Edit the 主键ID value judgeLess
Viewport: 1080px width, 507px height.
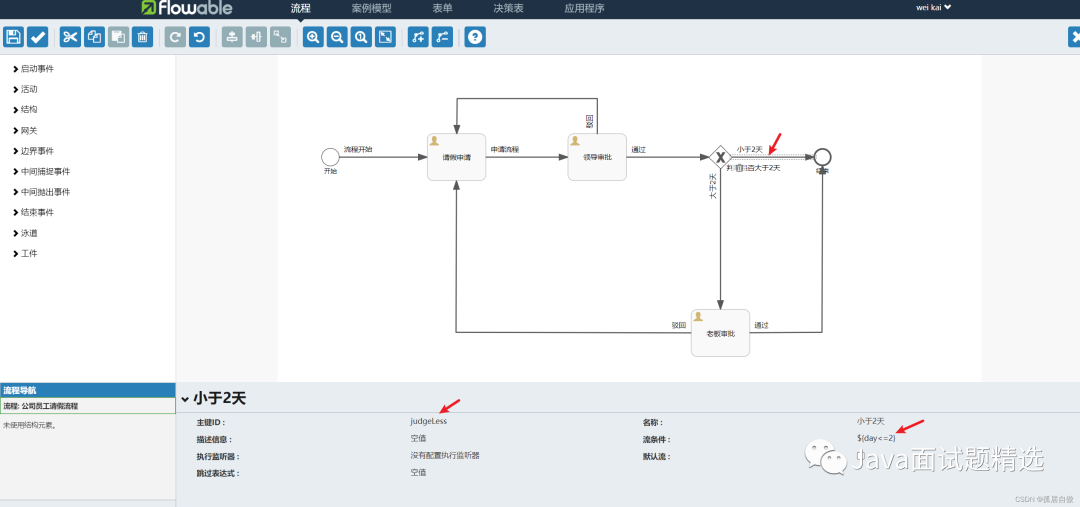pos(428,421)
